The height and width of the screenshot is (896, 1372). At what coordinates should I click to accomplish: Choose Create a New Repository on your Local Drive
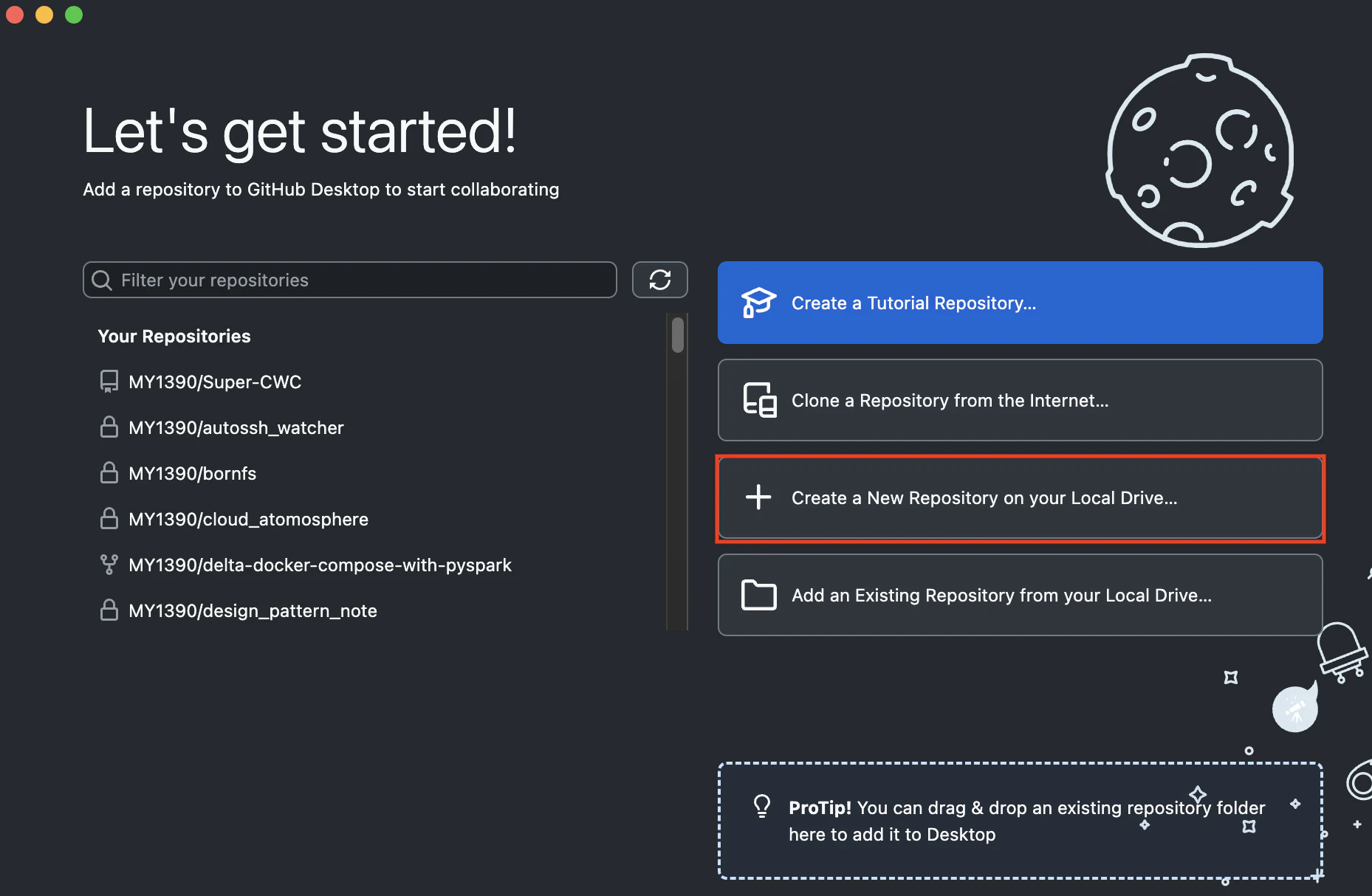click(1020, 497)
